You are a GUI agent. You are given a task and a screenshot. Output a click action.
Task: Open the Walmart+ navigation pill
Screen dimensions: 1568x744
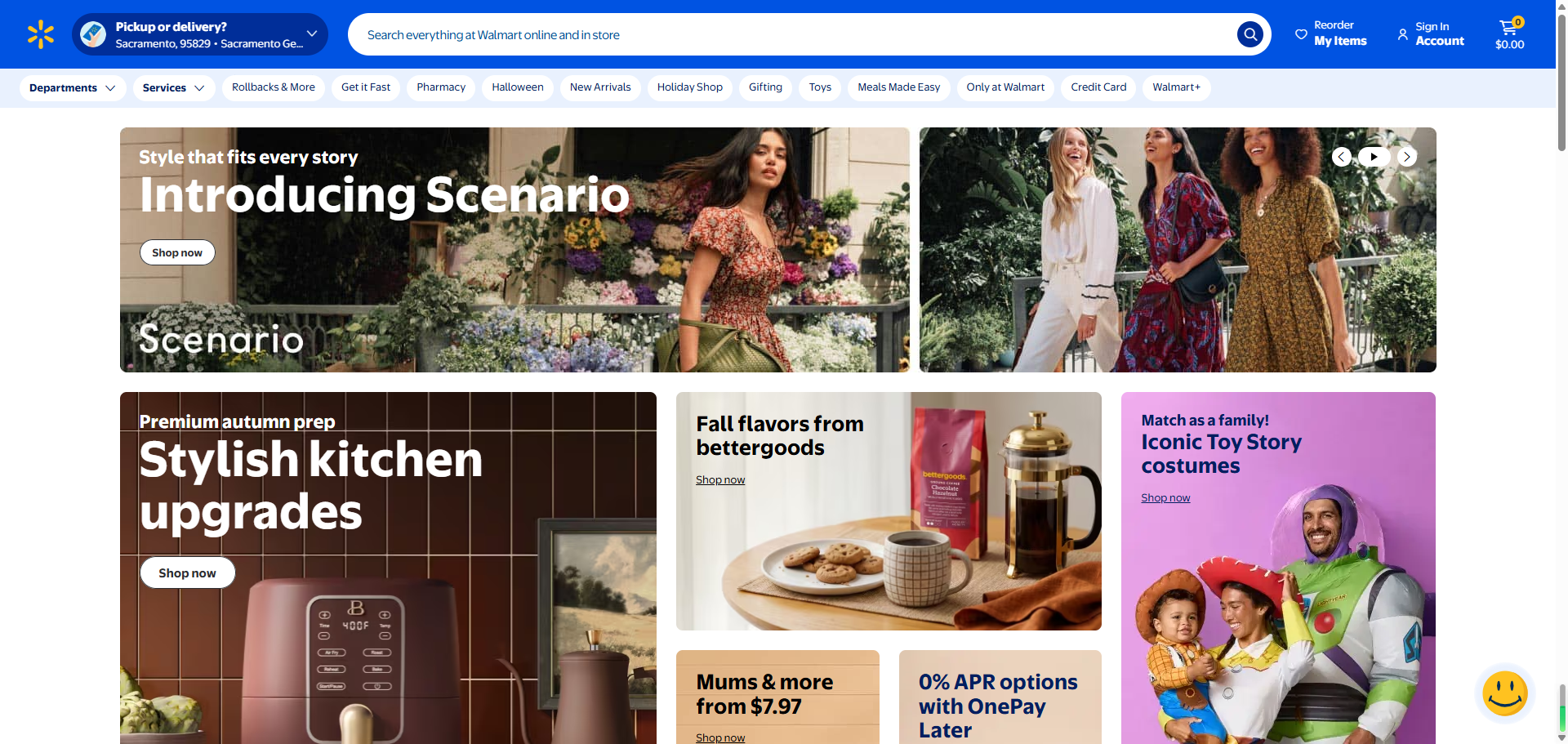coord(1176,87)
